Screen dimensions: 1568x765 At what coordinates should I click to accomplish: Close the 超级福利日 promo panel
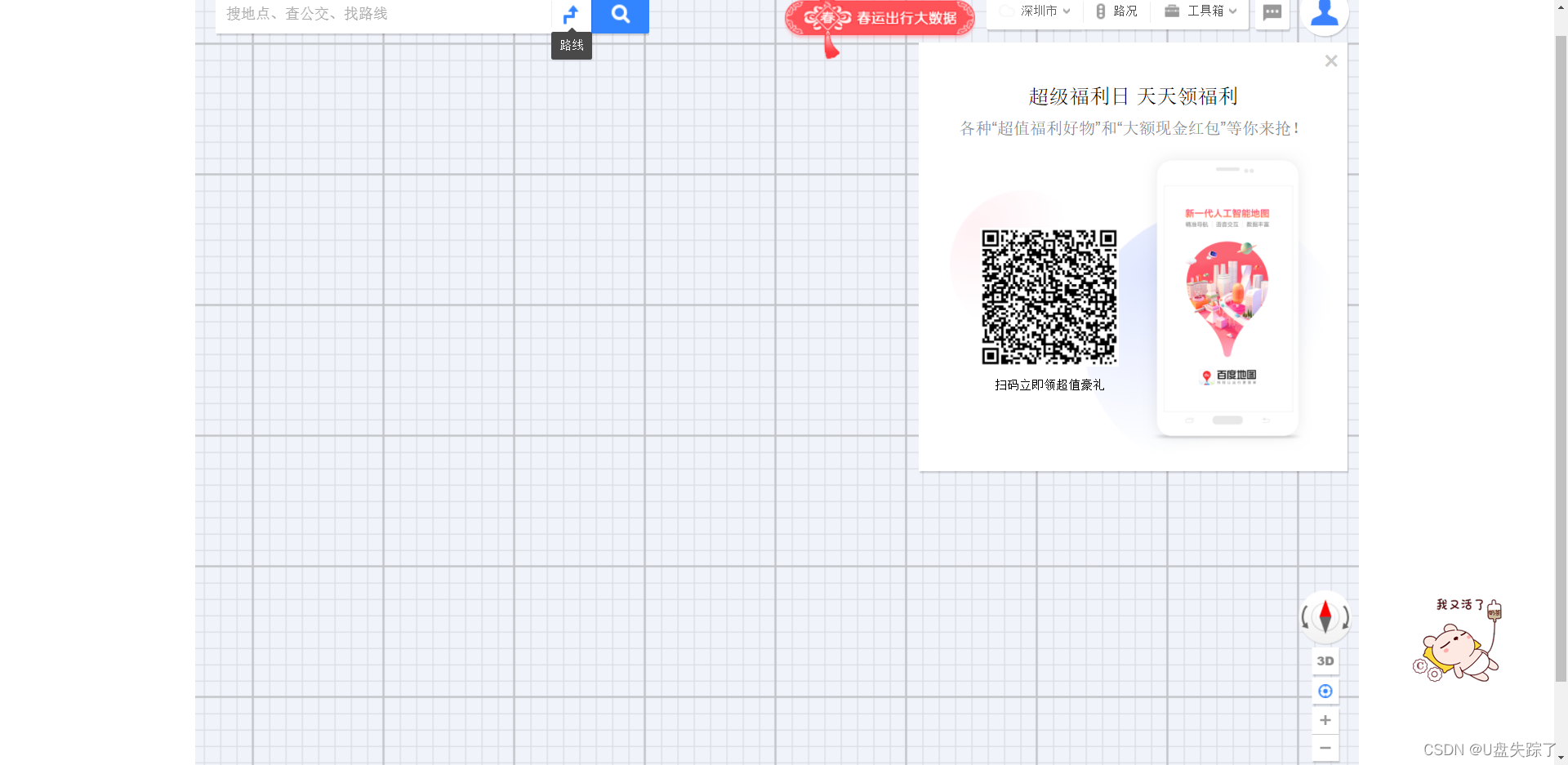click(1330, 61)
